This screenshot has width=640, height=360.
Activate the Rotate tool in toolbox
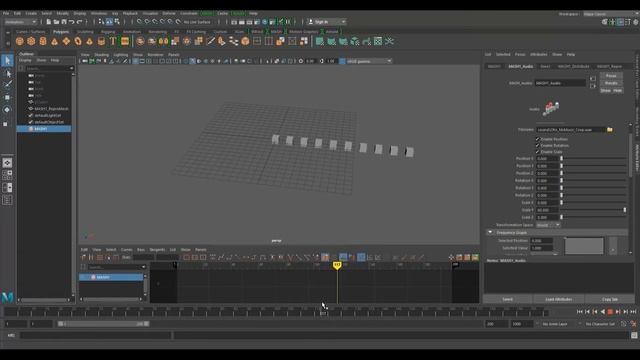[7, 110]
